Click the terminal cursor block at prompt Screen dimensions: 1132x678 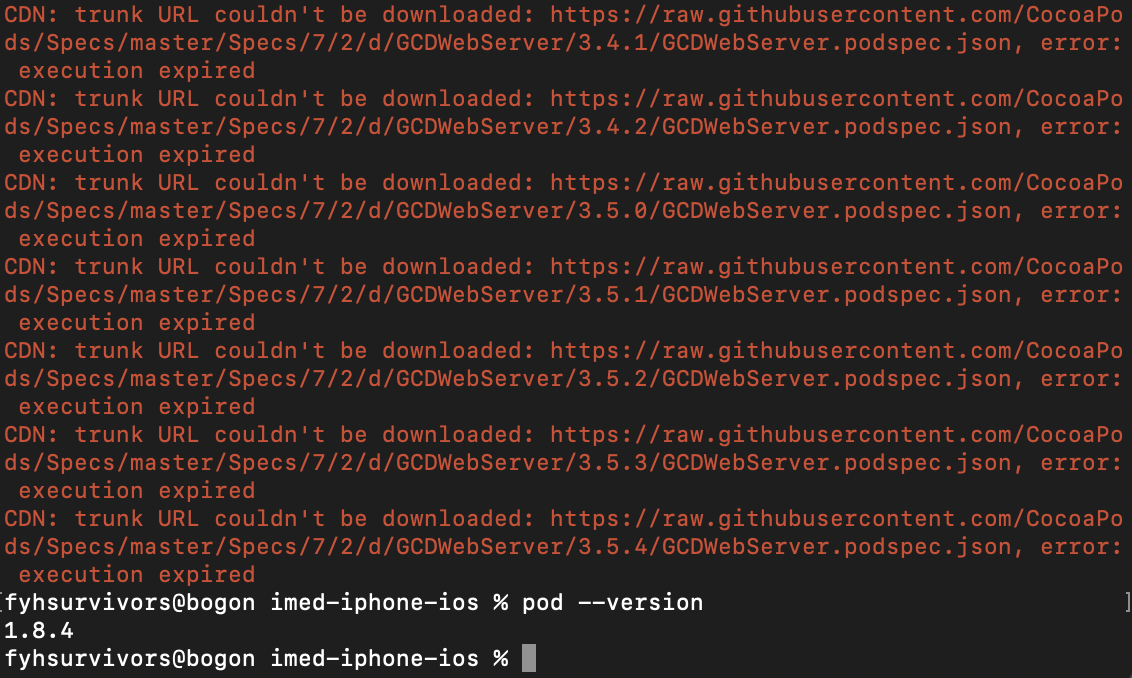[x=528, y=658]
